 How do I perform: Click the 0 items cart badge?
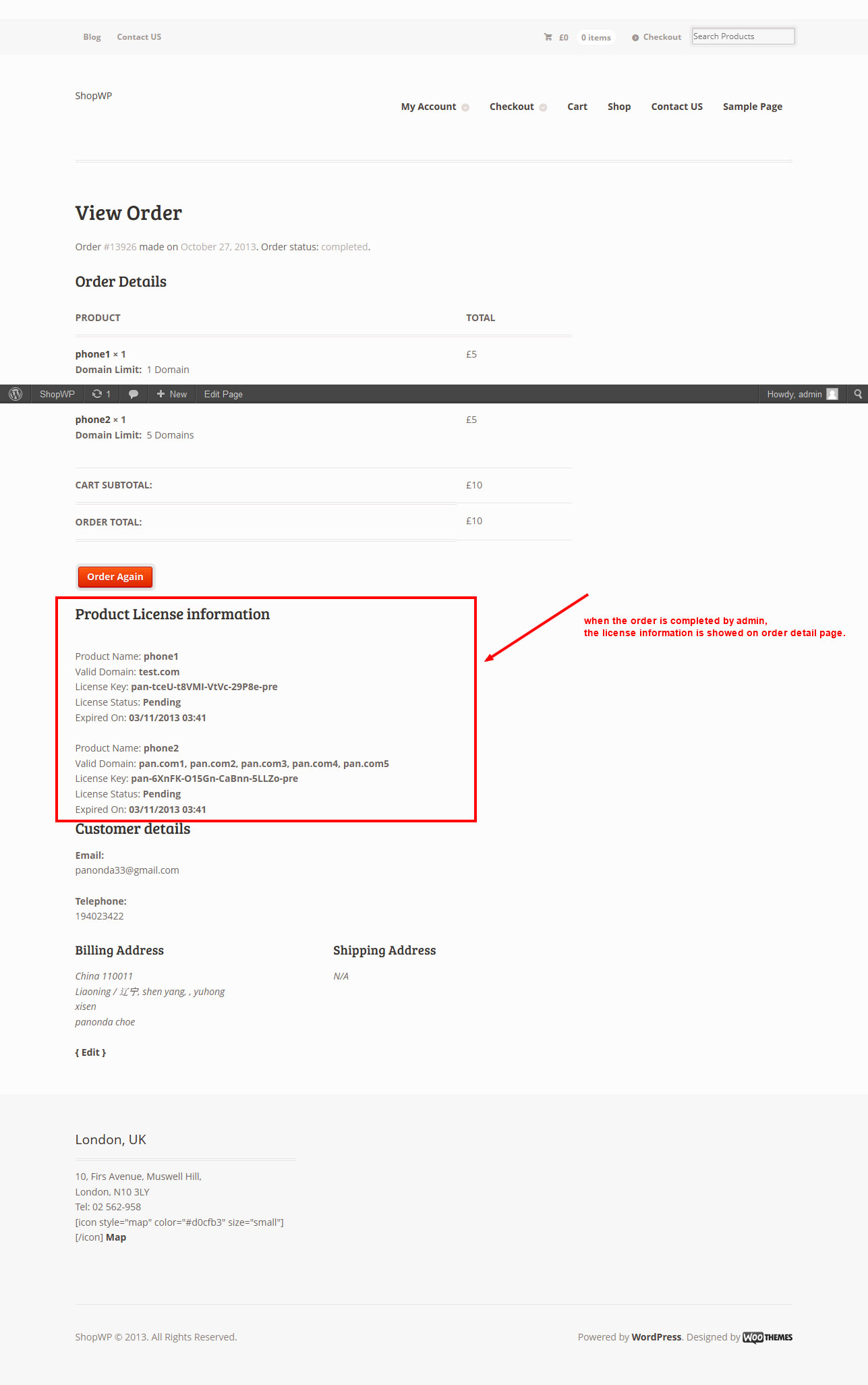(x=596, y=38)
